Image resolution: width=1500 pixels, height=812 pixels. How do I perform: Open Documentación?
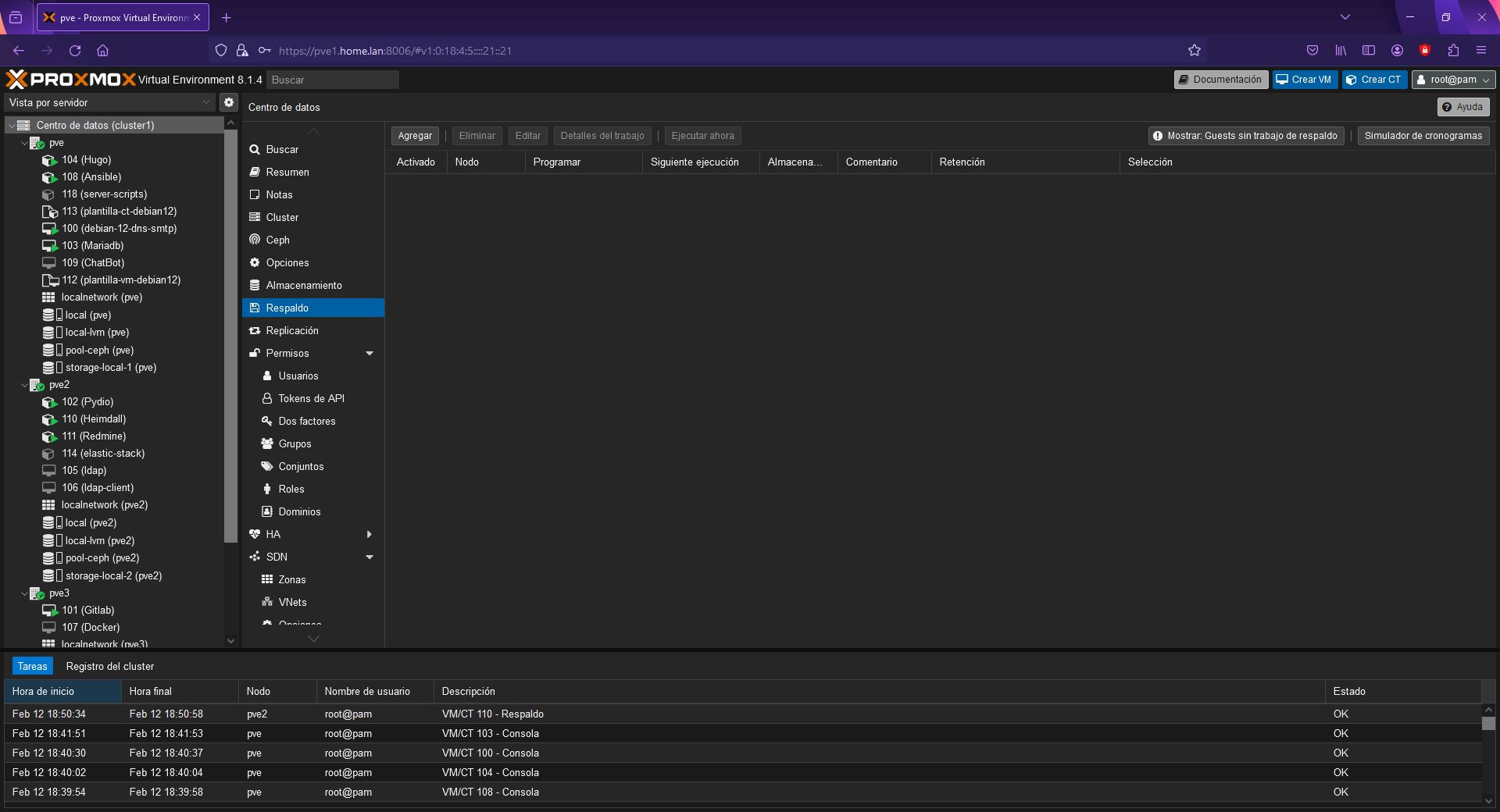click(x=1220, y=80)
